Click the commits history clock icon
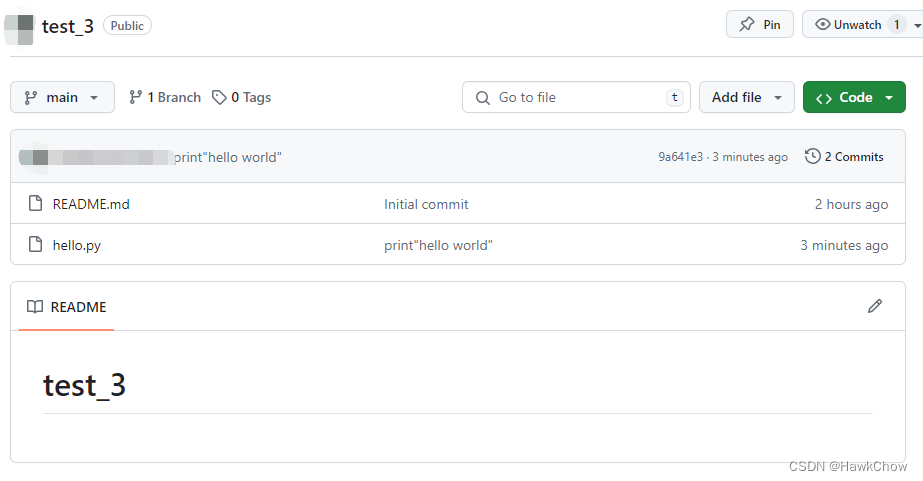This screenshot has height=481, width=923. click(812, 156)
